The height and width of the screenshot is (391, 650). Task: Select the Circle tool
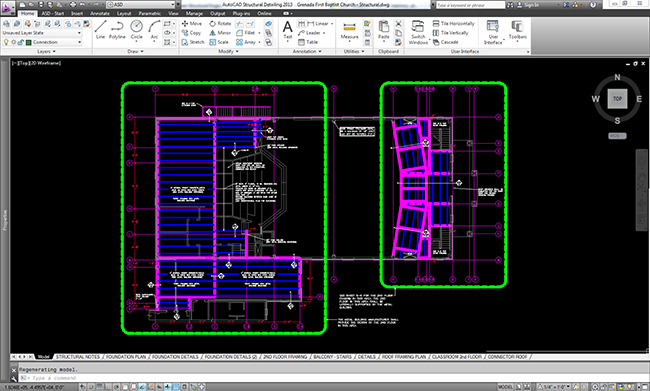136,29
